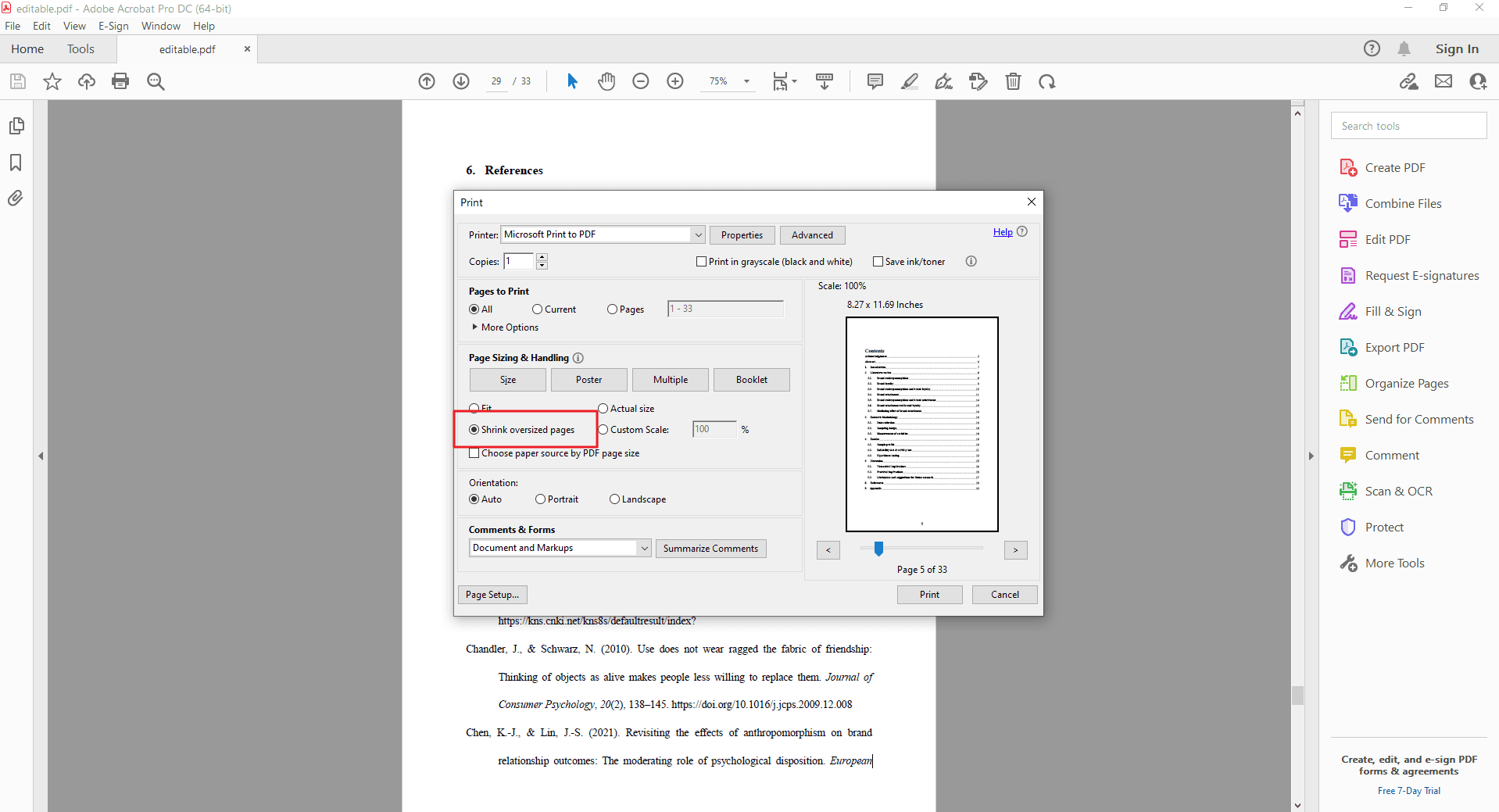This screenshot has height=812, width=1499.
Task: Open the E-Sign menu
Action: coord(113,26)
